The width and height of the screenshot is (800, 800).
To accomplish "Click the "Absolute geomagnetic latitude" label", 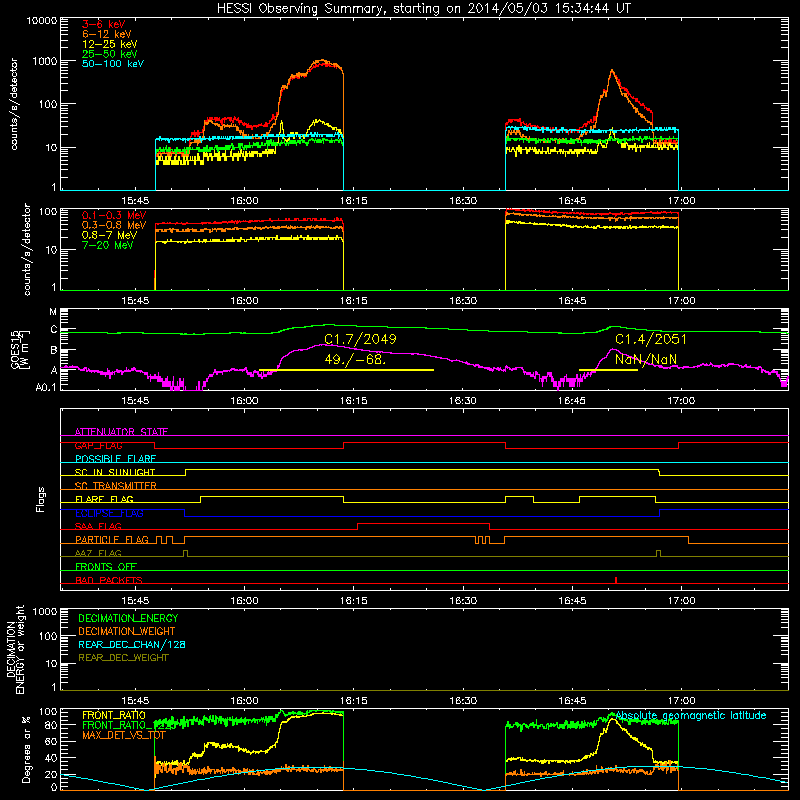I will pos(691,715).
